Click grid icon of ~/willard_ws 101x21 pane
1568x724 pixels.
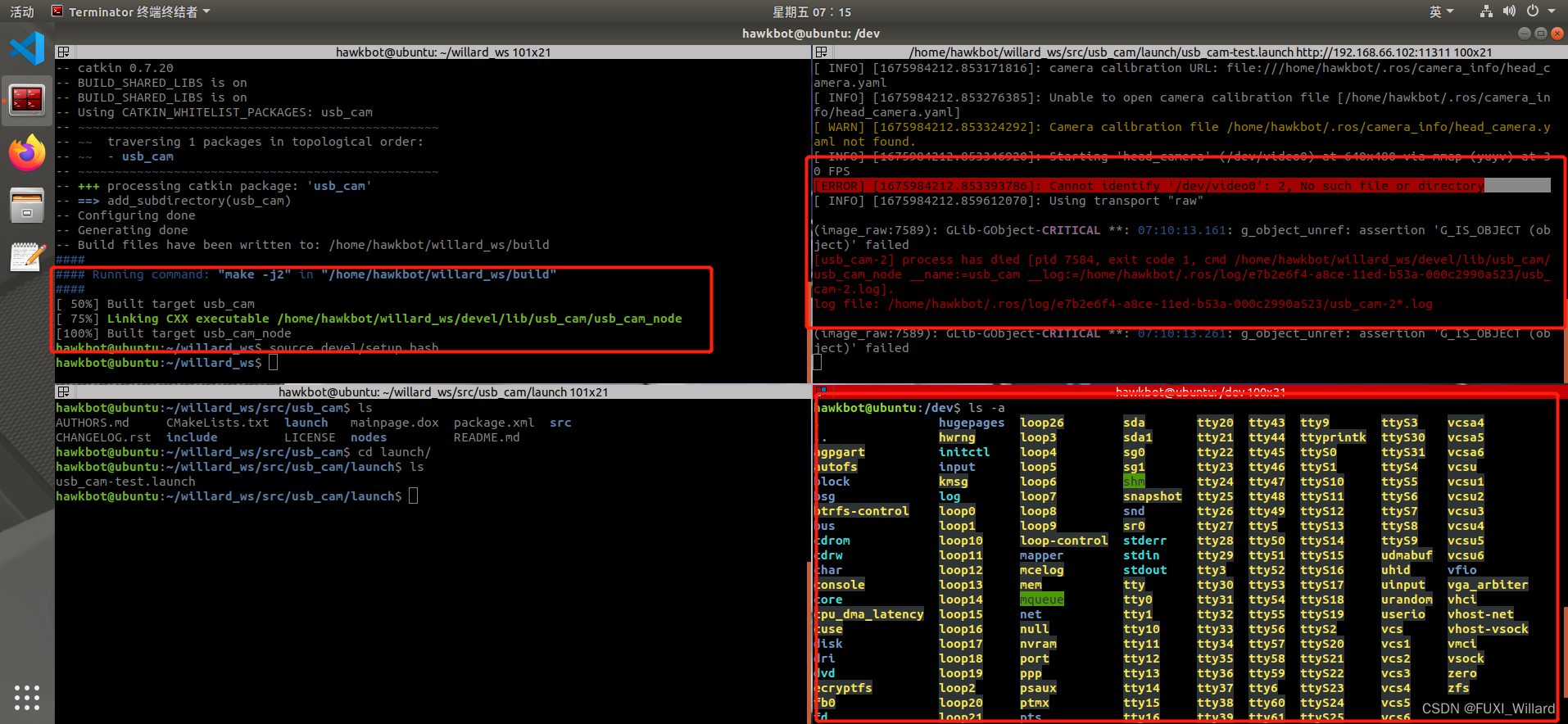coord(63,52)
